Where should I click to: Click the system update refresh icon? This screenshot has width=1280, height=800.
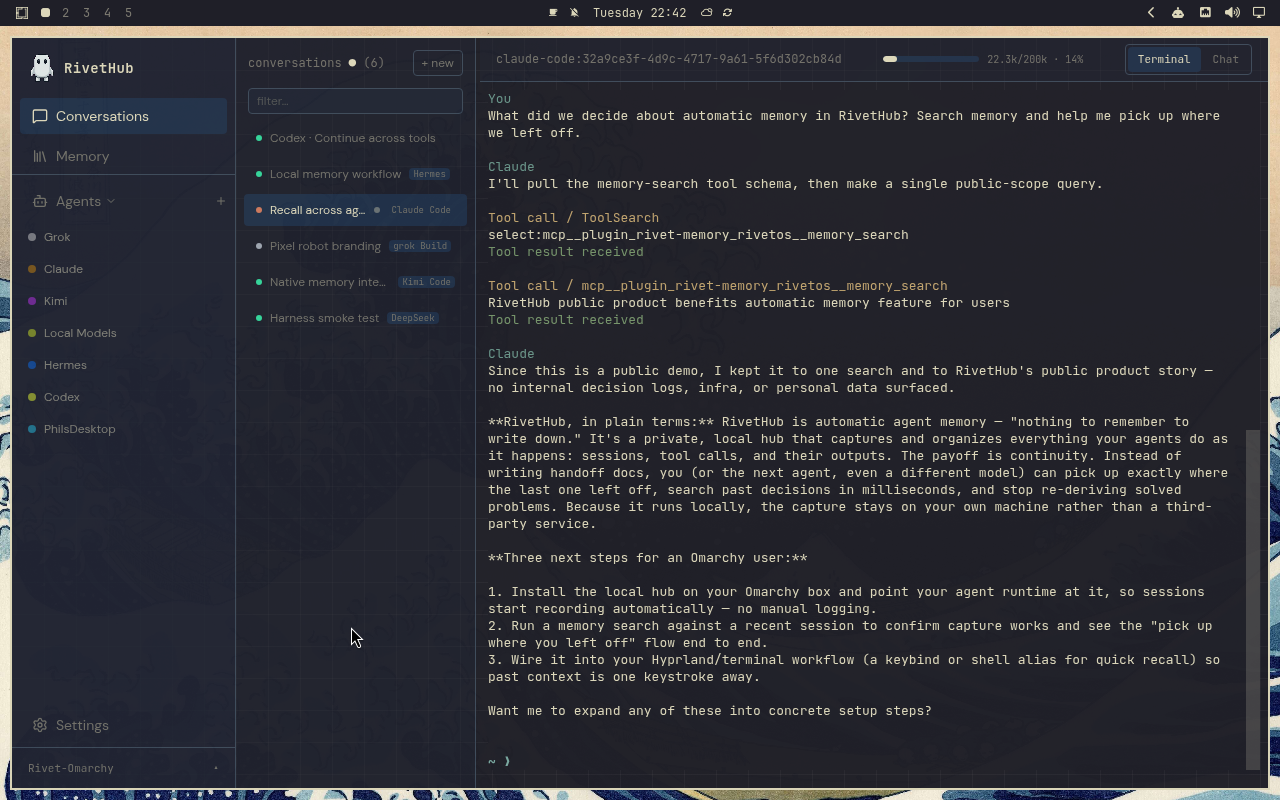coord(727,13)
